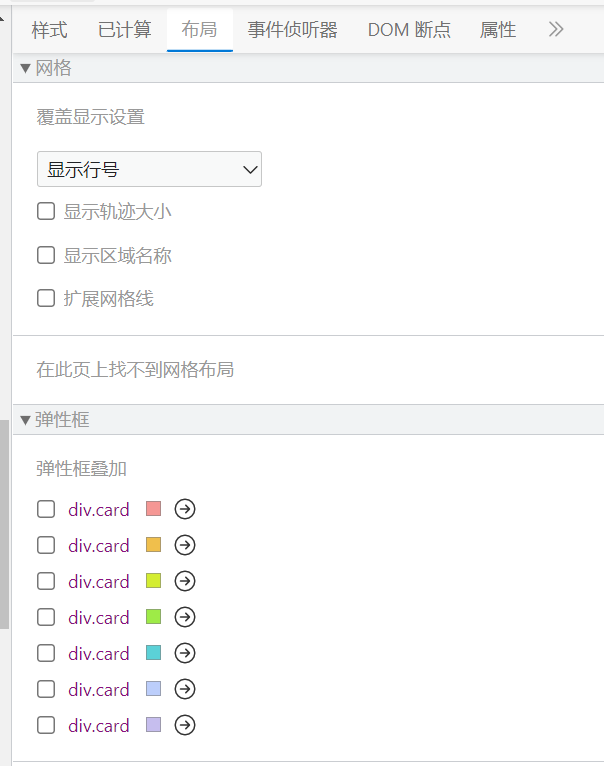Click the arrow icon beside the green swatch

coord(185,617)
